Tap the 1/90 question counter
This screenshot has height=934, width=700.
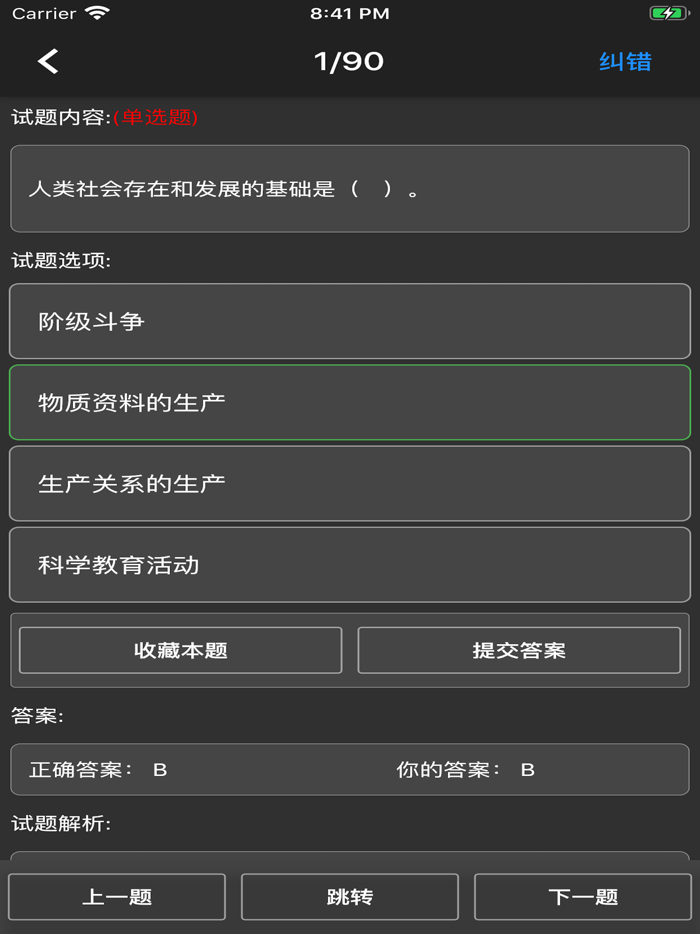[350, 61]
